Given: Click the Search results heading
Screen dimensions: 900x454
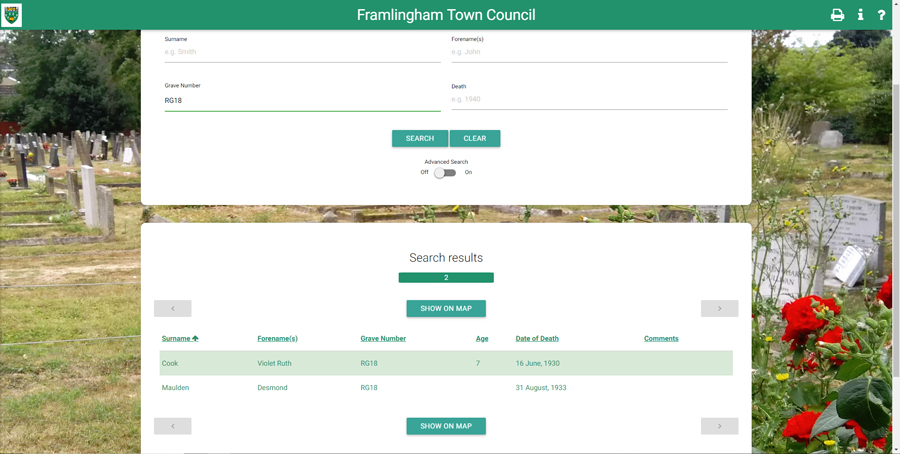Looking at the screenshot, I should pos(446,258).
